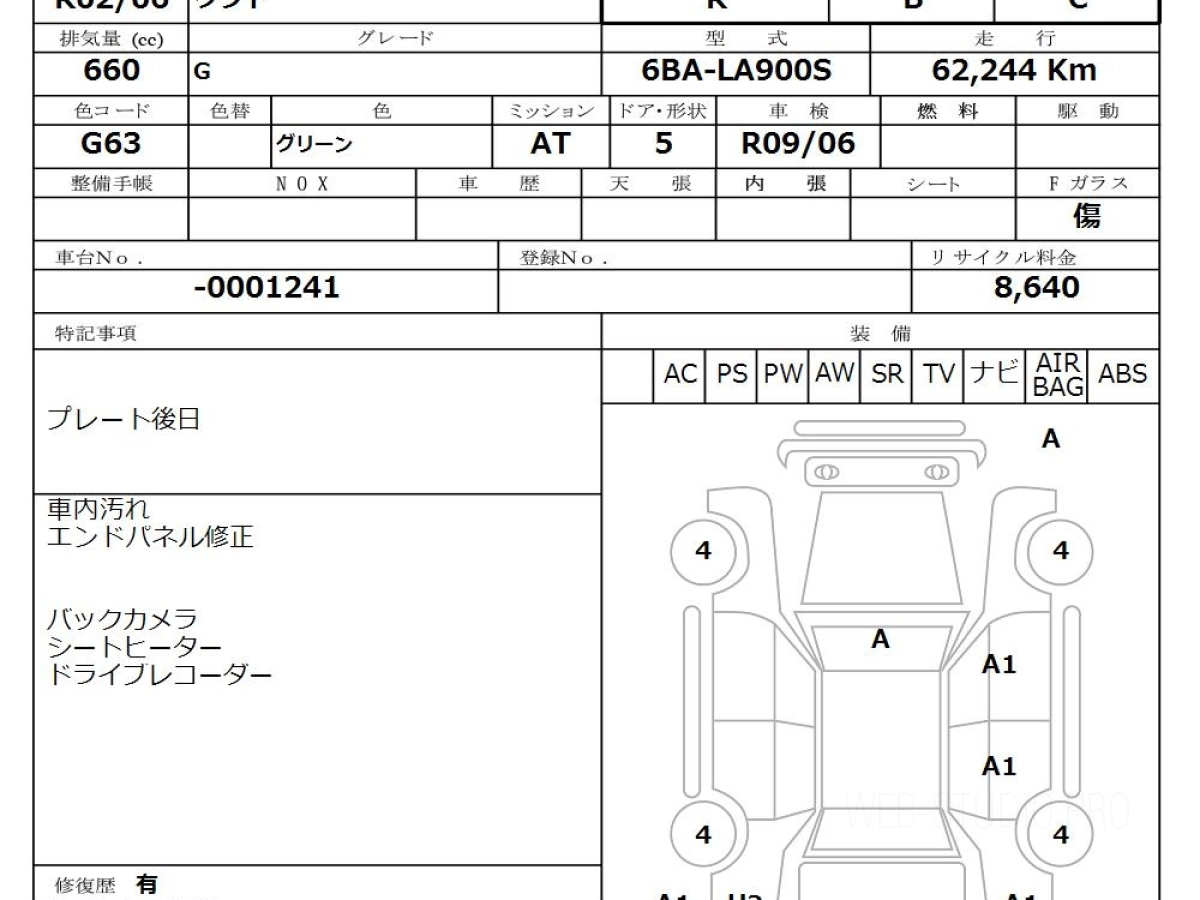Click the PS equipment box
Image resolution: width=1200 pixels, height=900 pixels.
[x=732, y=374]
